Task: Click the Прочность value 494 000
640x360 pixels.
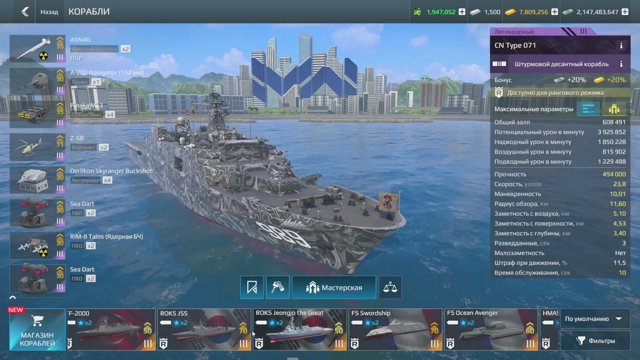Action: click(x=614, y=174)
